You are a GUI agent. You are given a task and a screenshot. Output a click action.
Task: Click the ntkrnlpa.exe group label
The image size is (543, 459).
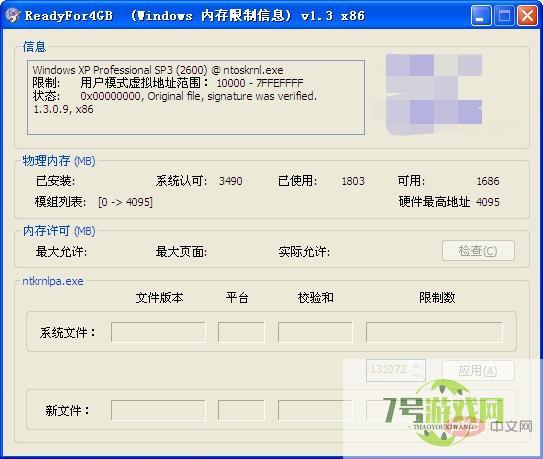point(53,281)
